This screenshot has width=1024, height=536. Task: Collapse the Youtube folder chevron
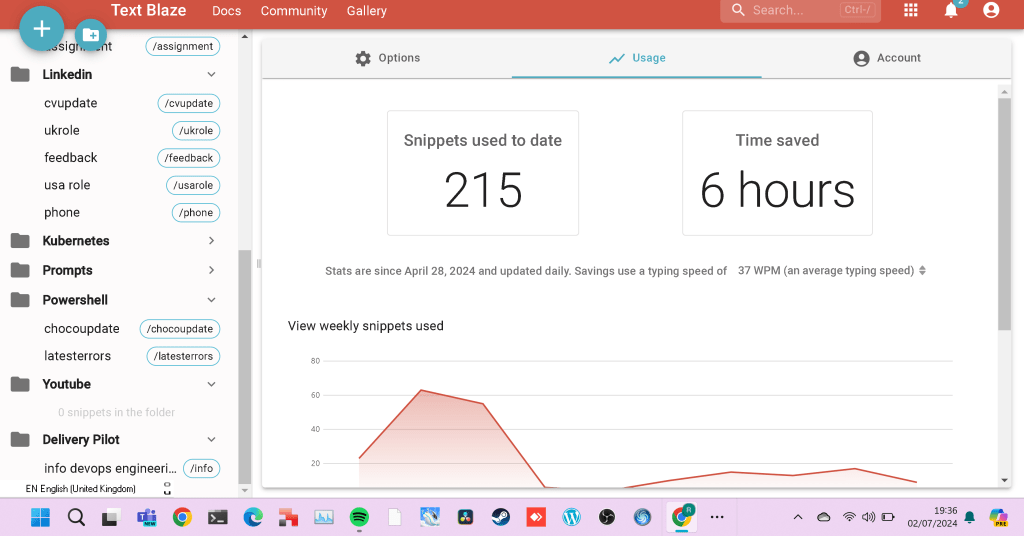(x=212, y=384)
